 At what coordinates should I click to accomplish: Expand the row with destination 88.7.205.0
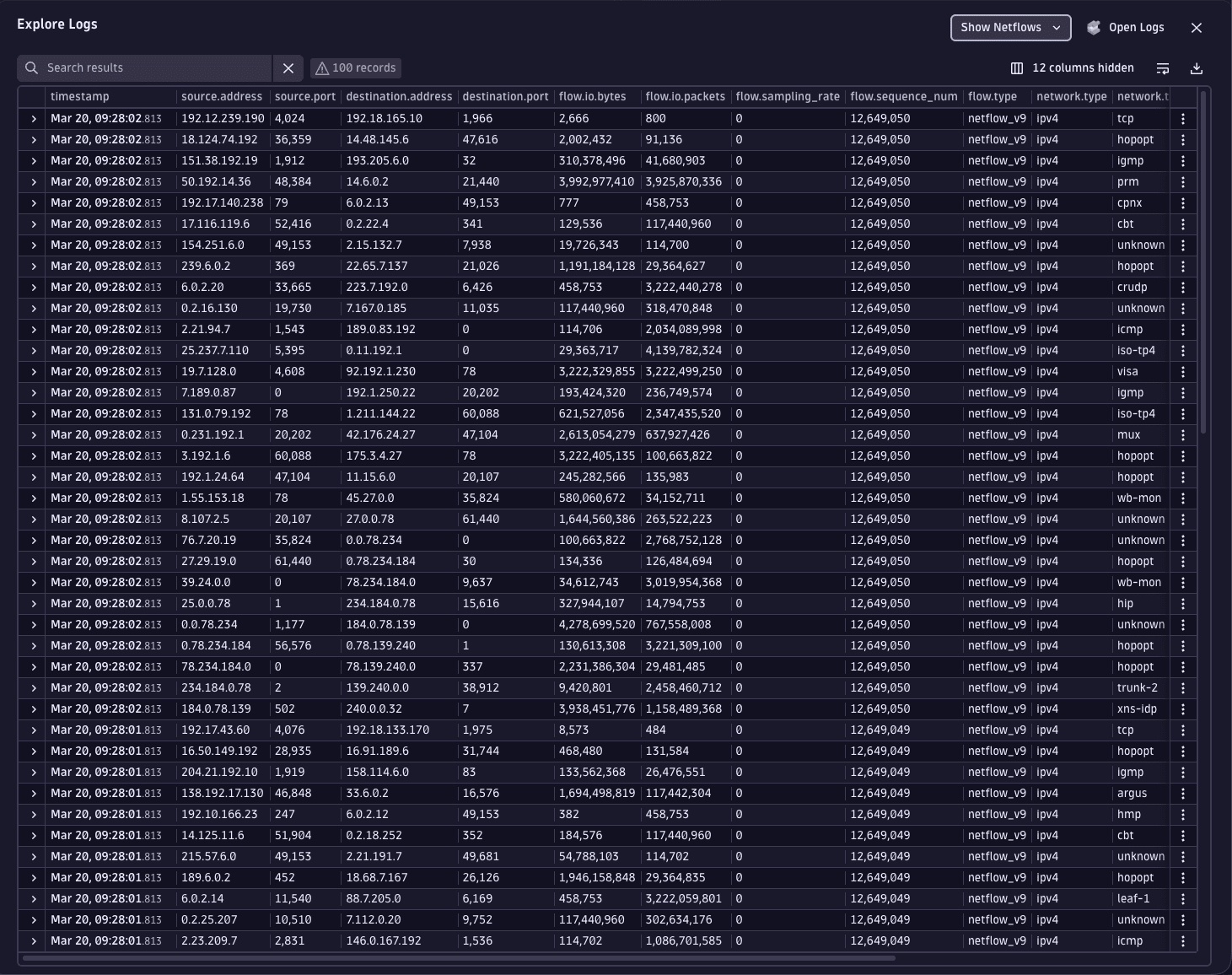[32, 898]
